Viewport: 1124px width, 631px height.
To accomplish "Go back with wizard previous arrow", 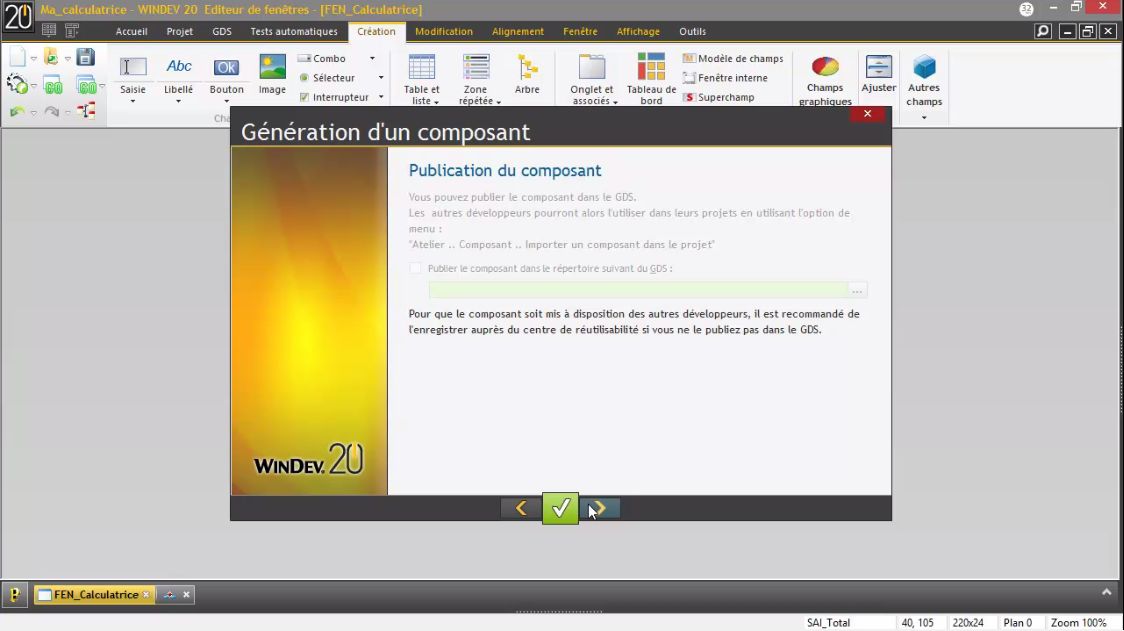I will click(521, 508).
